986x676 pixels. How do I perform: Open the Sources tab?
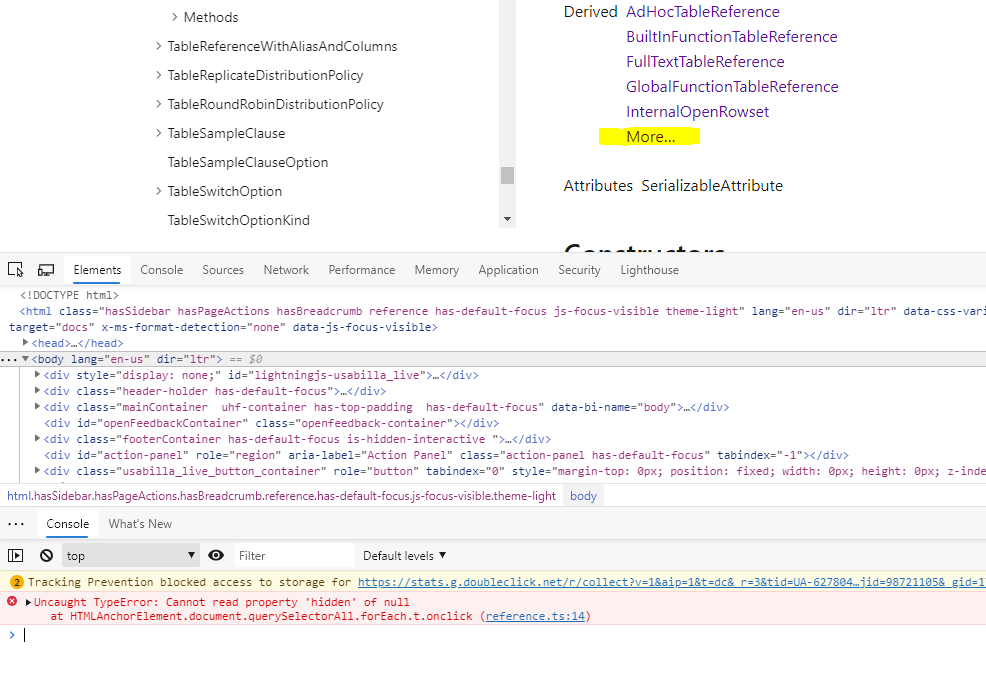(x=223, y=270)
